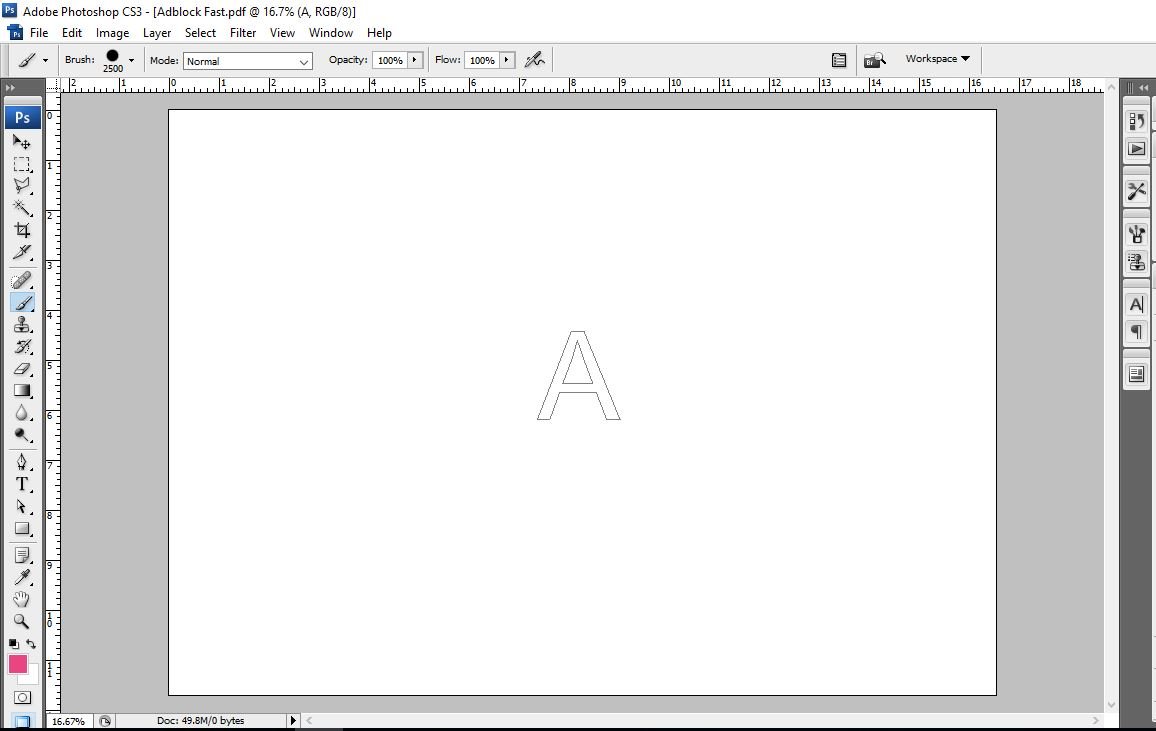The height and width of the screenshot is (731, 1156).
Task: Toggle the Brushes palette button in options bar
Action: (838, 60)
